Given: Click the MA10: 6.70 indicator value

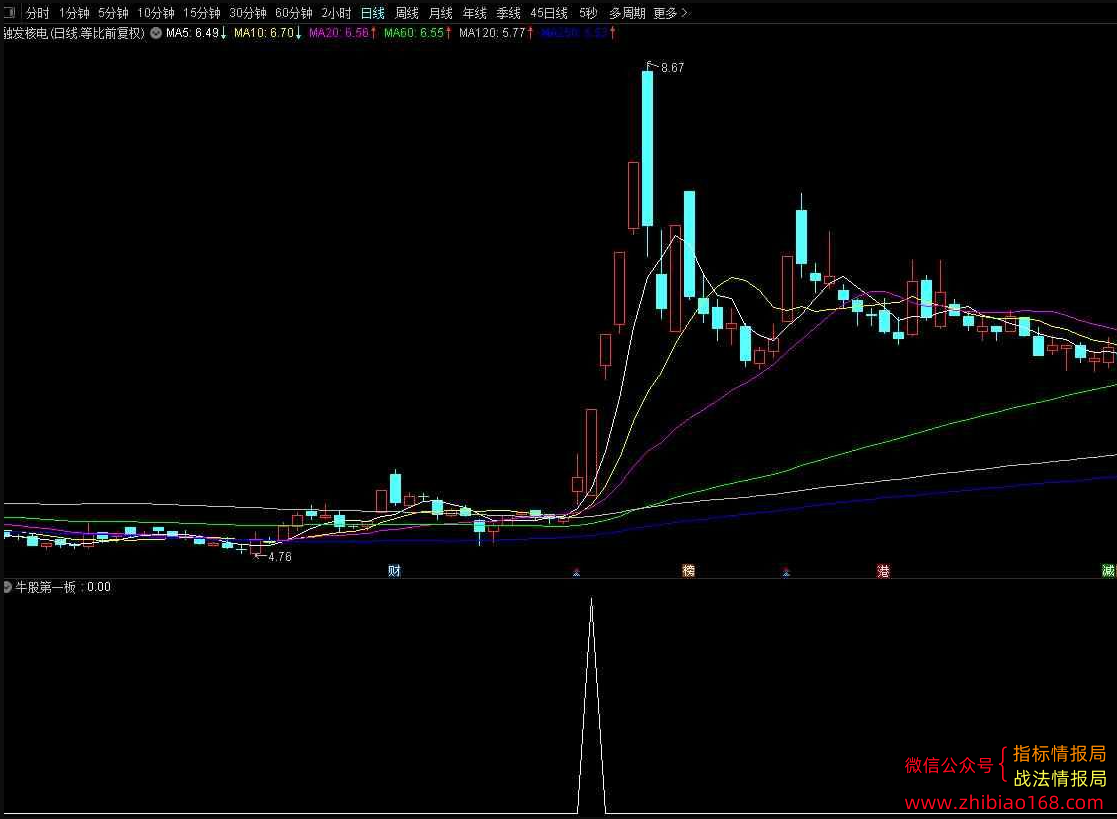Looking at the screenshot, I should click(x=267, y=33).
